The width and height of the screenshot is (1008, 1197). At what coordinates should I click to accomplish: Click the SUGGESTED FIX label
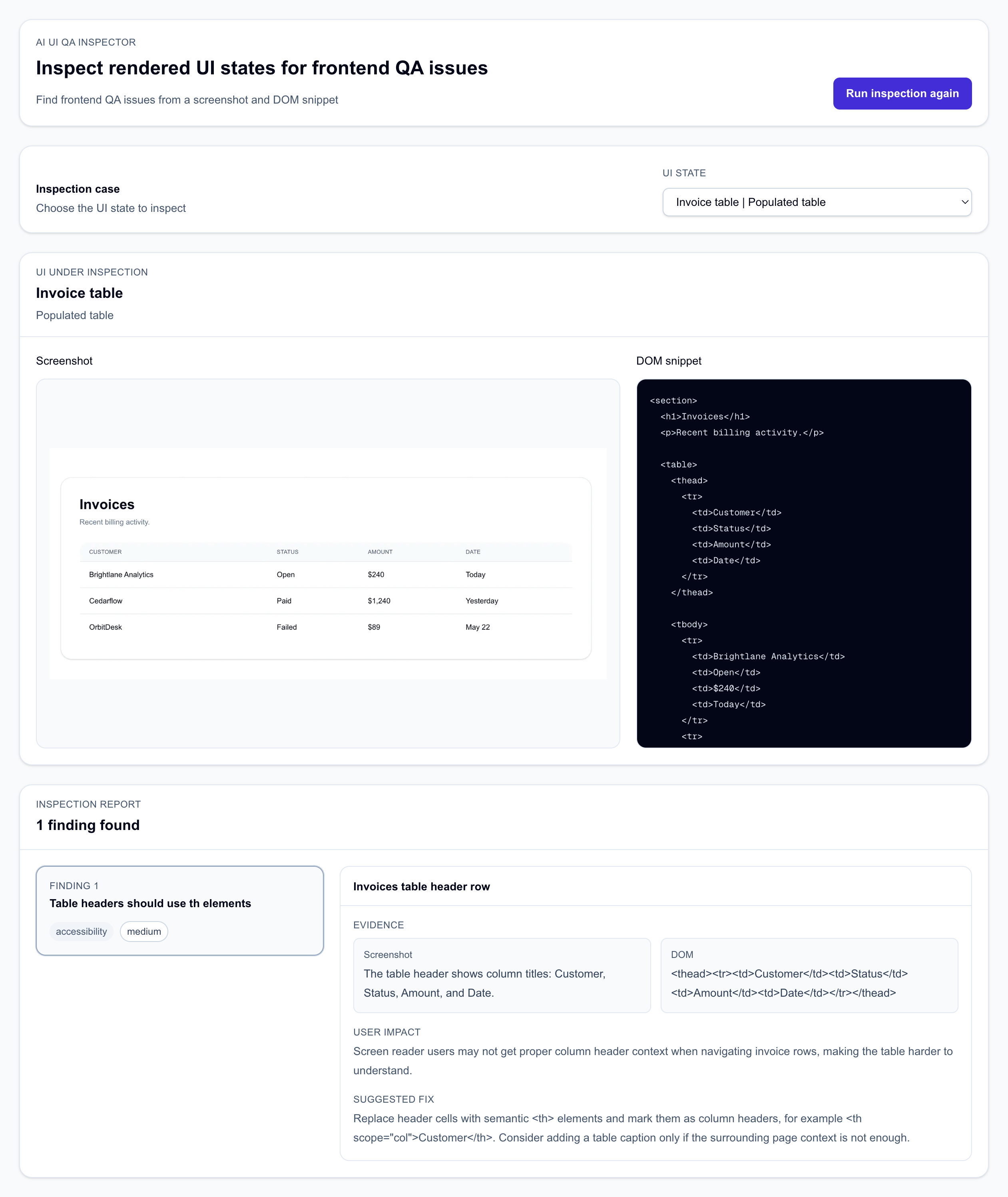tap(393, 1099)
